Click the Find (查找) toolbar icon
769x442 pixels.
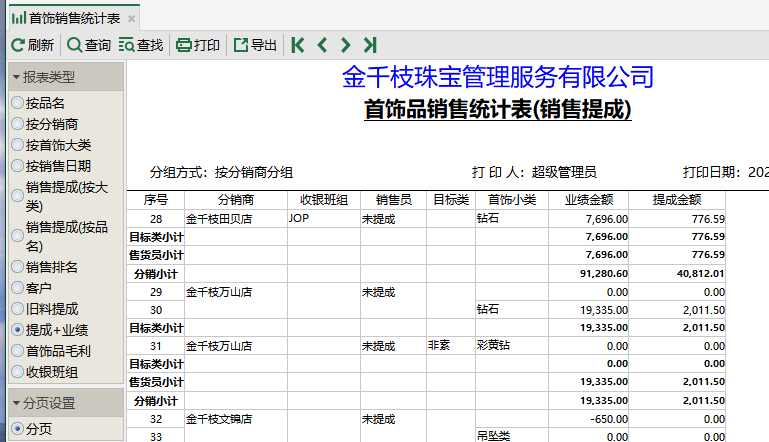click(127, 45)
